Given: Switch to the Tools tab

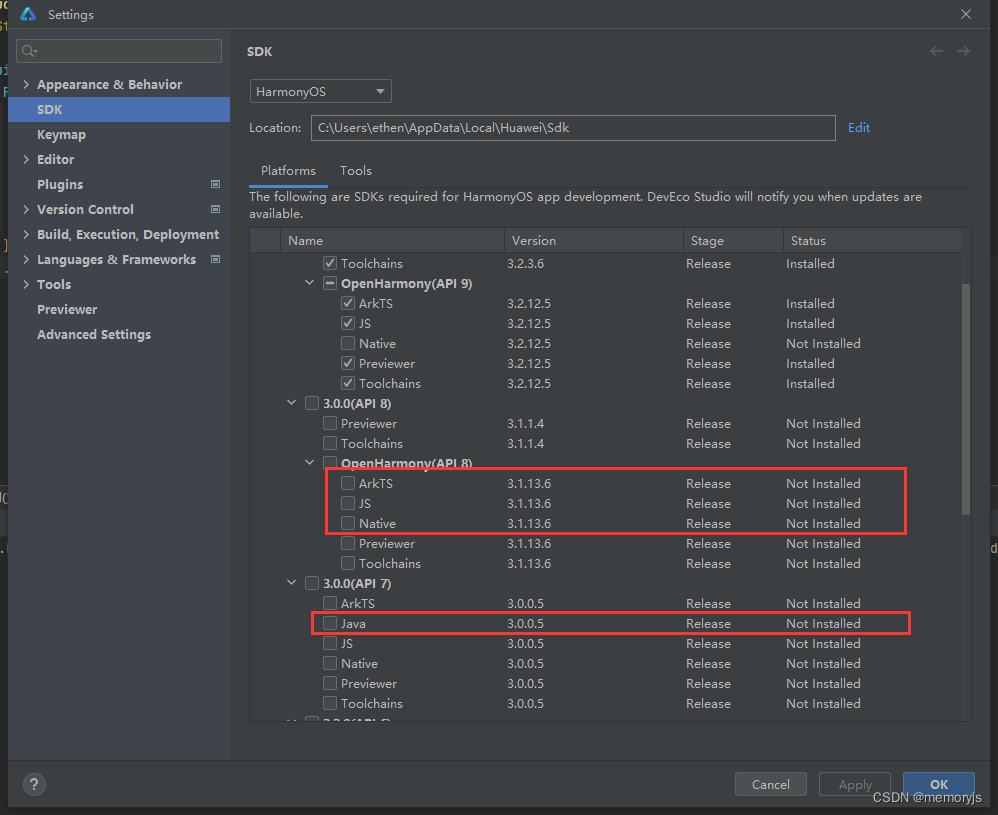Looking at the screenshot, I should click(x=355, y=171).
